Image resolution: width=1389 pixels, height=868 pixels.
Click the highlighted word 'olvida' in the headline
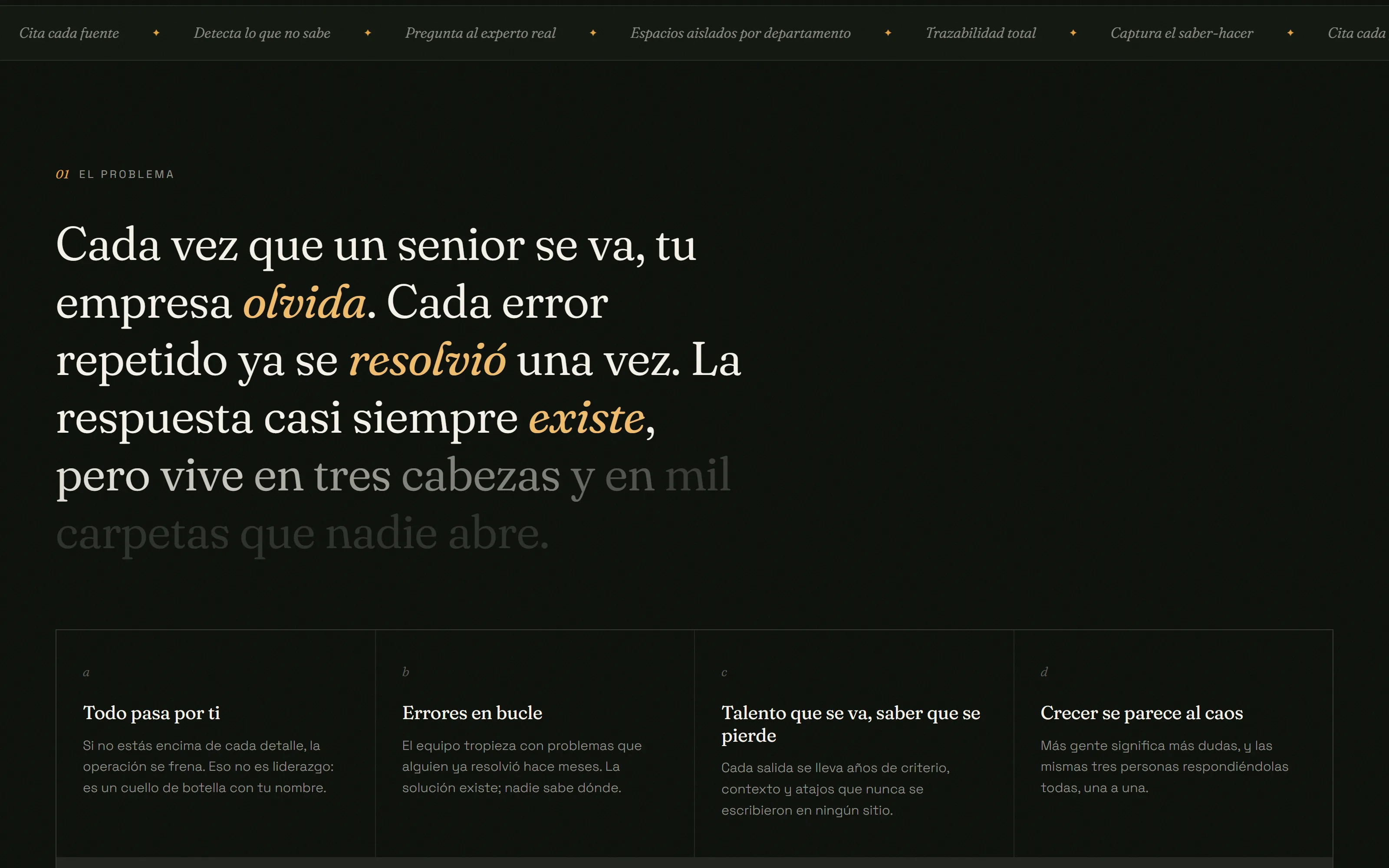coord(304,302)
